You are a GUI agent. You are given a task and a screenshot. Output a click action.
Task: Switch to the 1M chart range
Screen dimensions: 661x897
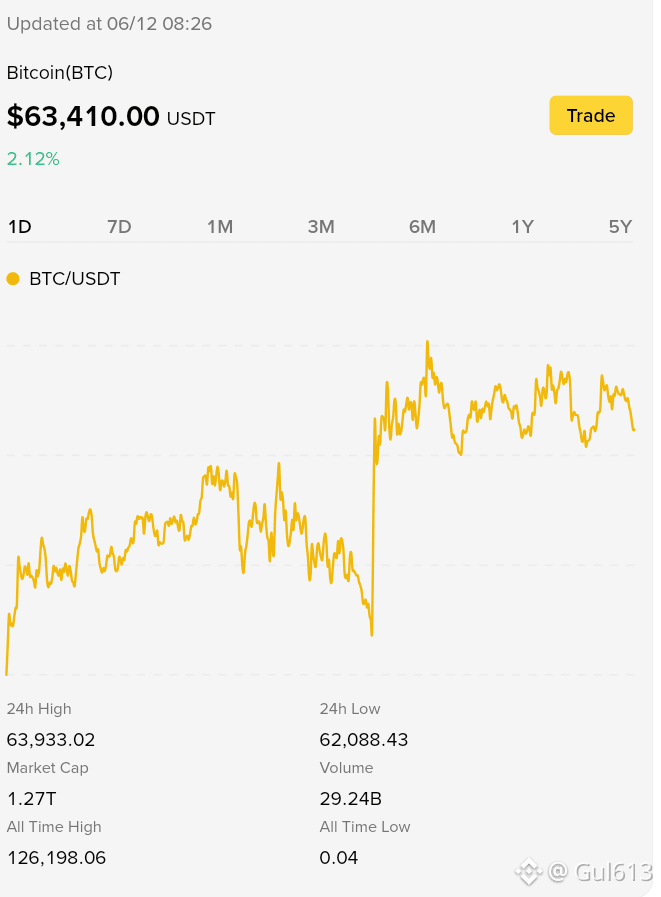click(220, 227)
